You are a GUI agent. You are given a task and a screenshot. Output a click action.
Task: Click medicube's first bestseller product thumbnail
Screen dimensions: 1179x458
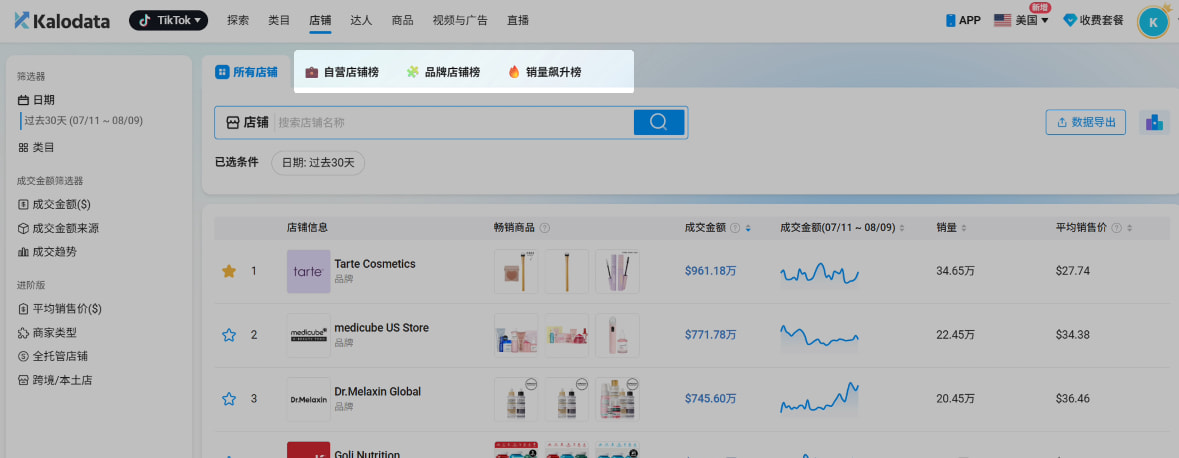(516, 335)
